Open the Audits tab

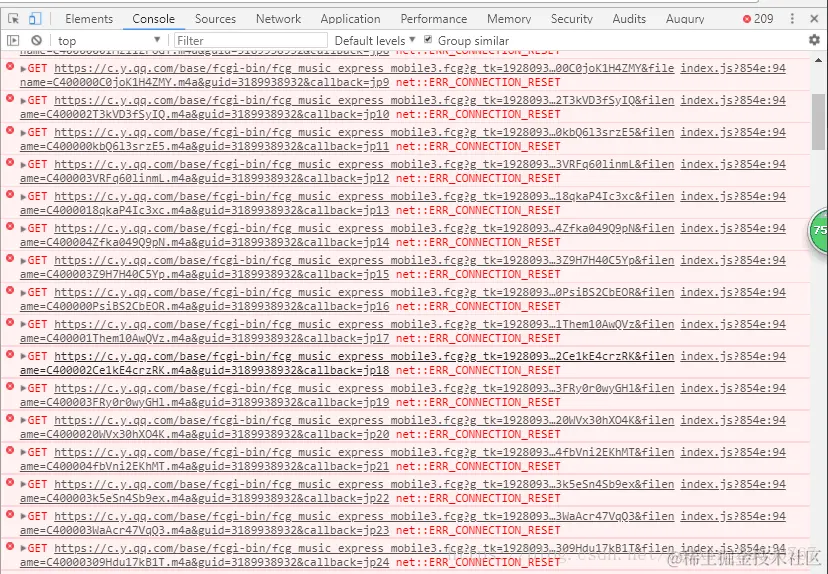coord(629,19)
